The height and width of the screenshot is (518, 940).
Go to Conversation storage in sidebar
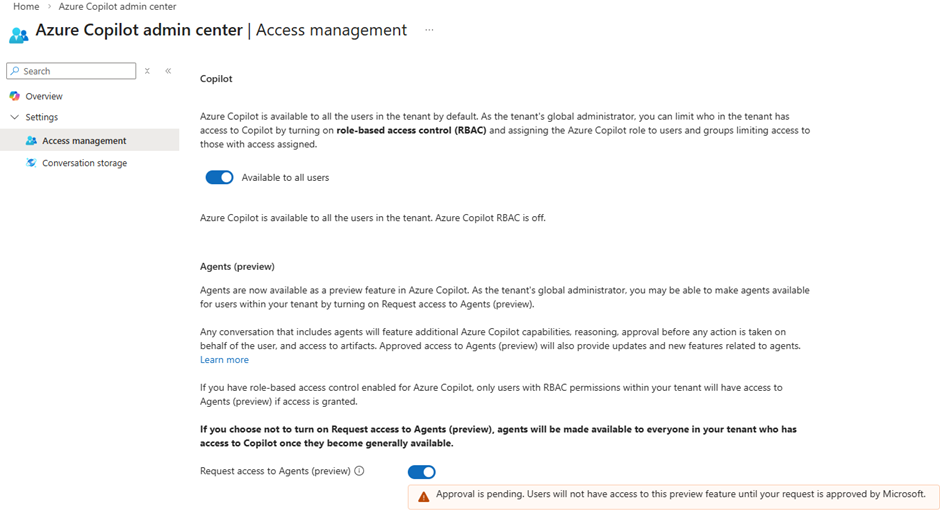(84, 163)
